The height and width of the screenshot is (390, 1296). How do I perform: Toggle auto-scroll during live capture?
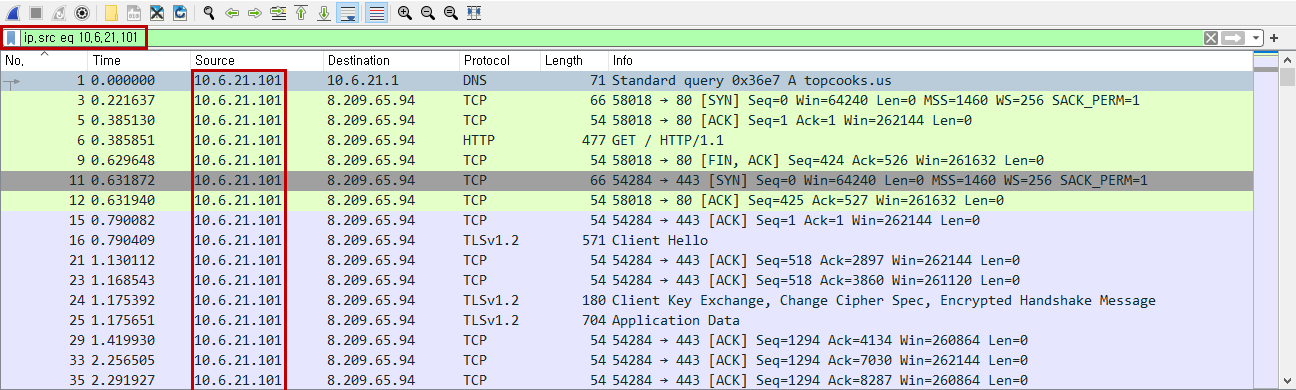[x=348, y=13]
